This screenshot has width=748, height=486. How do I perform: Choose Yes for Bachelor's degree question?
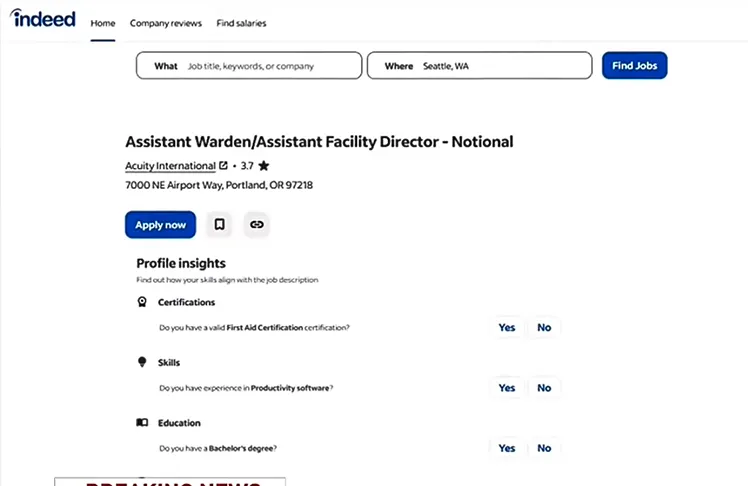[x=507, y=448]
